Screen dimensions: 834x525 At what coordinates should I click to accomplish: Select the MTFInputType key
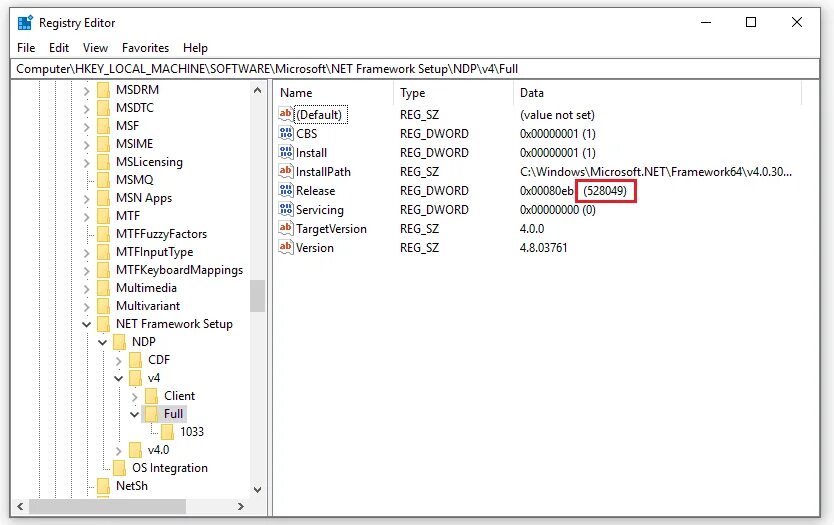[154, 252]
